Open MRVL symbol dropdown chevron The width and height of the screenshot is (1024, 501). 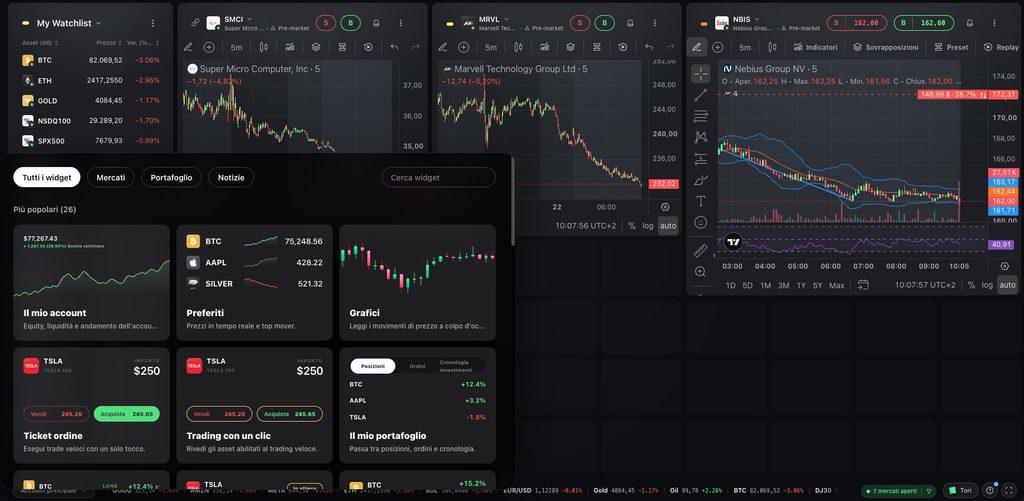505,19
